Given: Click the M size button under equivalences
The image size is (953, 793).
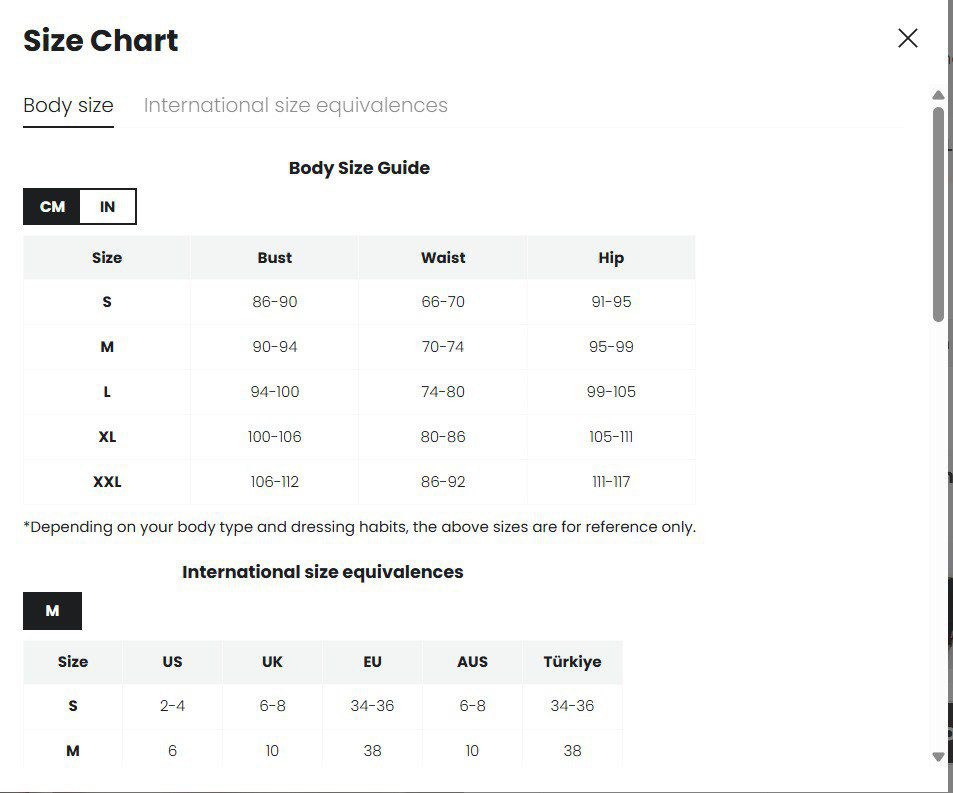Looking at the screenshot, I should click(52, 611).
